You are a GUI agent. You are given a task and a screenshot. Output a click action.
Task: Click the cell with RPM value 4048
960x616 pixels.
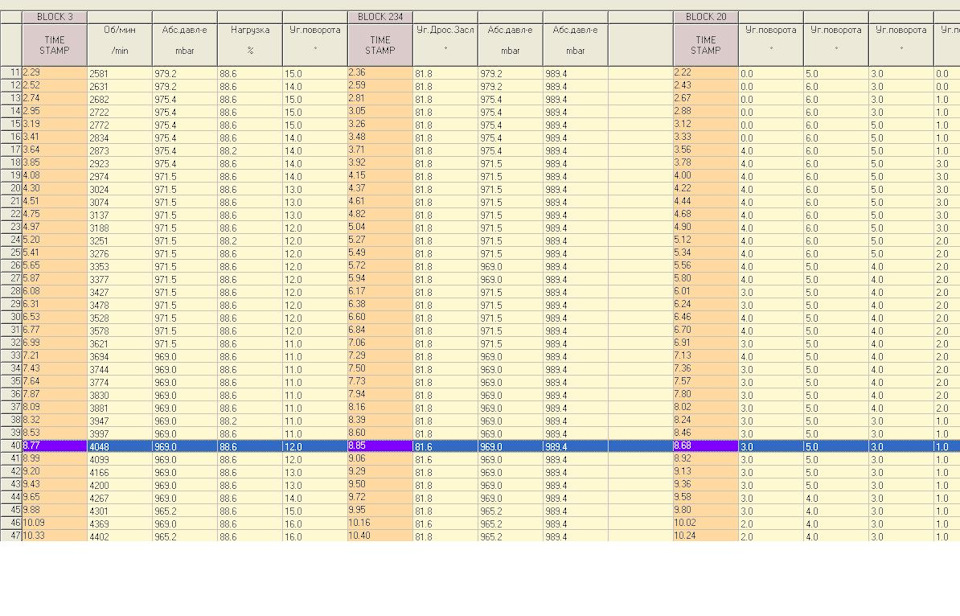coord(120,446)
